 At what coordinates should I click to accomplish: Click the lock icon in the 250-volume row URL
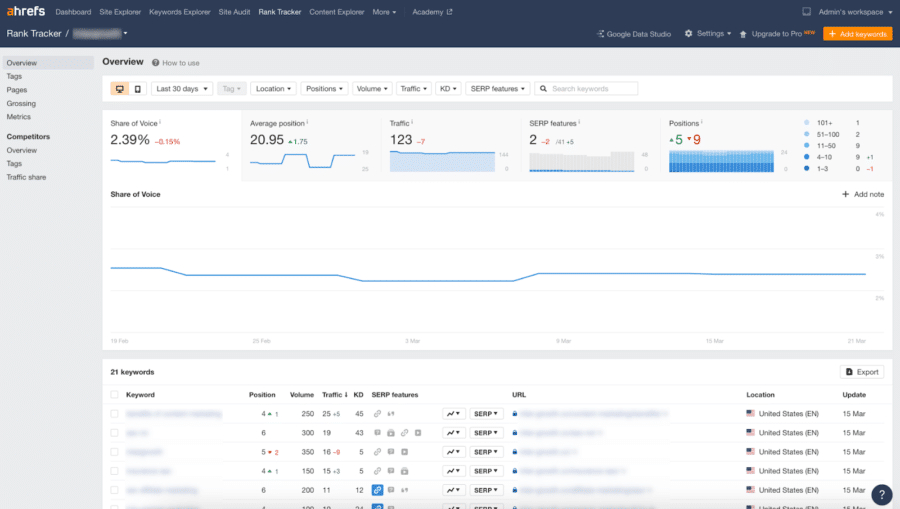click(x=515, y=413)
